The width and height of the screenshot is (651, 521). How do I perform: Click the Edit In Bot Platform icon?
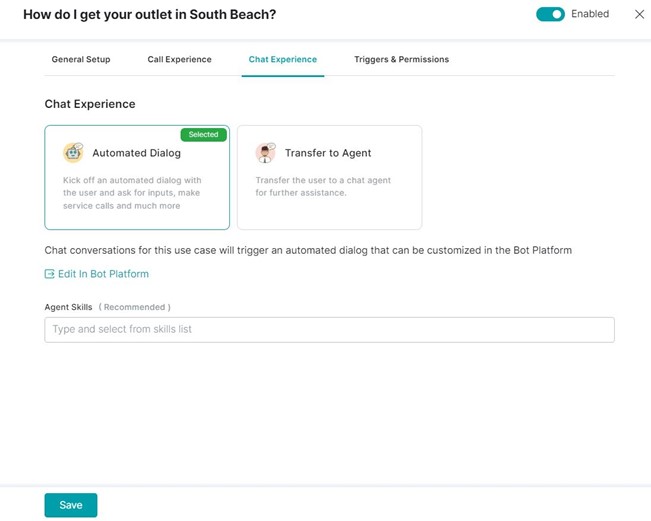coord(50,274)
